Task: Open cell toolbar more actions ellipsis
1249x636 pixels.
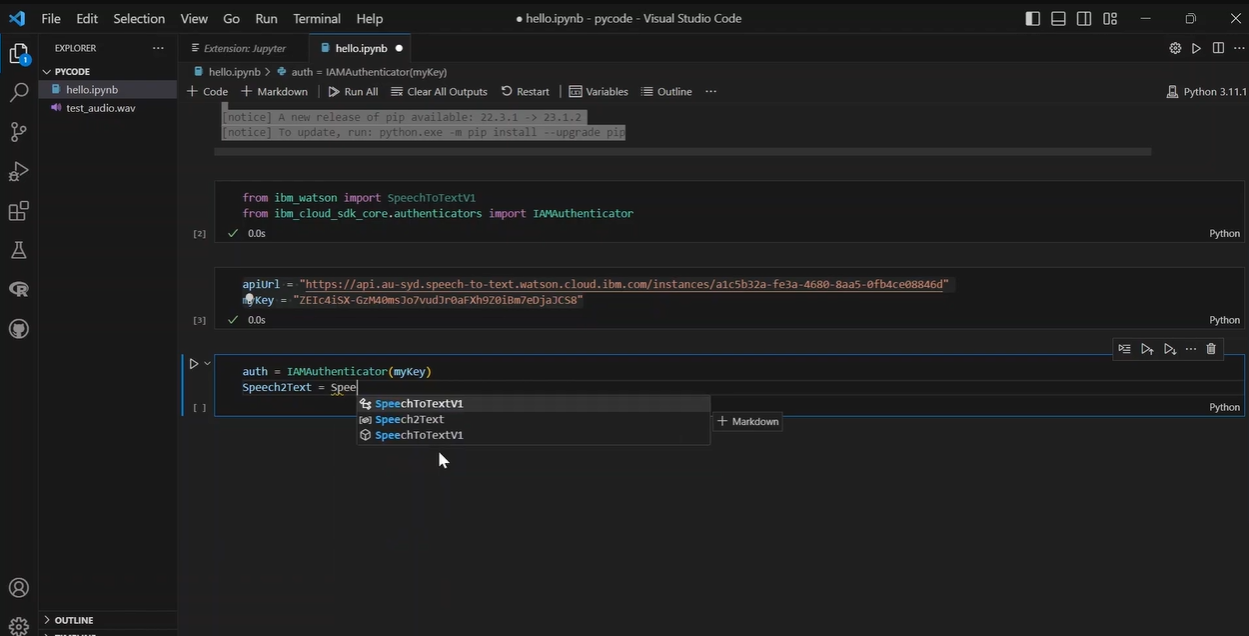Action: coord(1190,349)
